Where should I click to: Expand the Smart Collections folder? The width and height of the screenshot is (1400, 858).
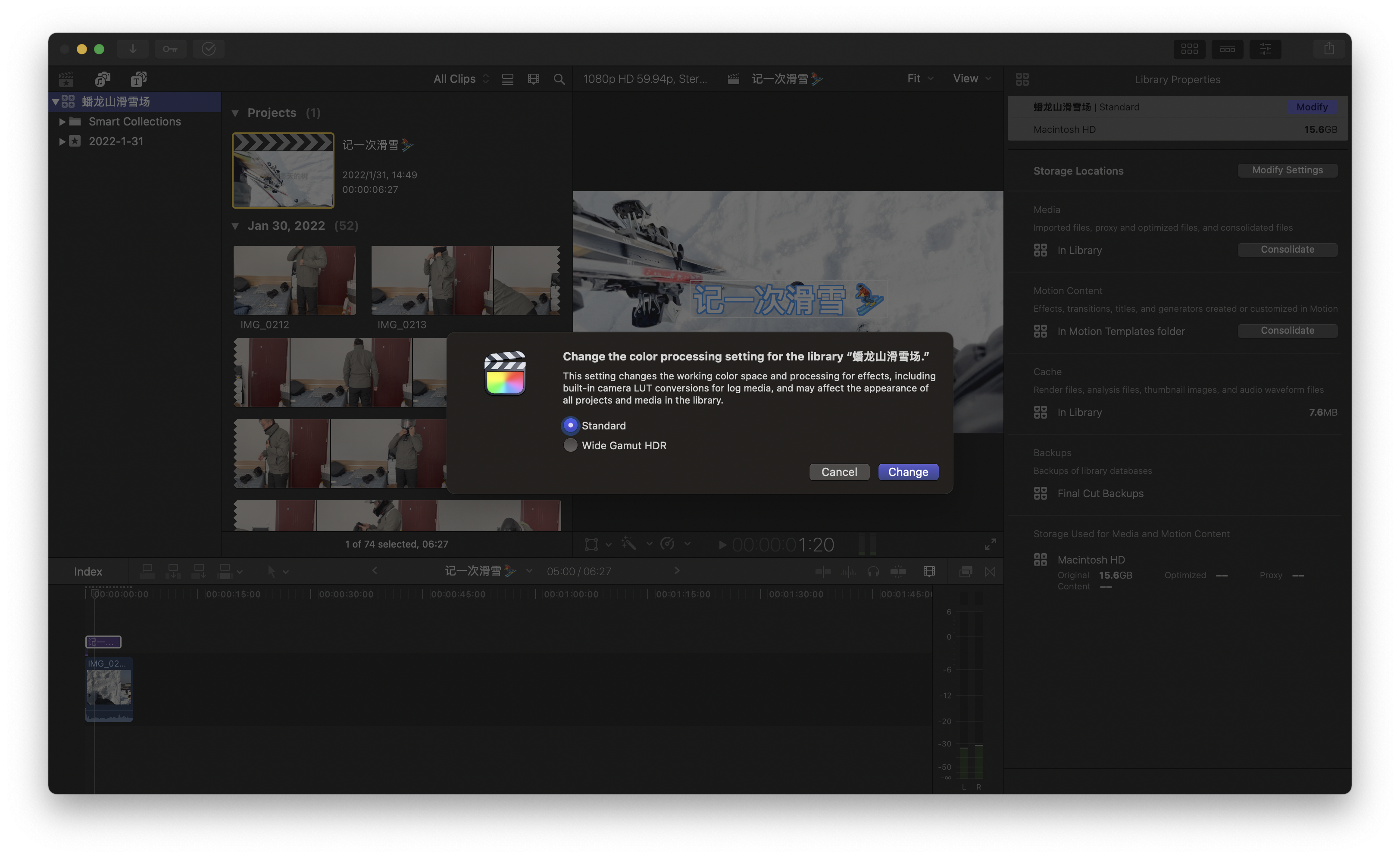pyautogui.click(x=62, y=122)
